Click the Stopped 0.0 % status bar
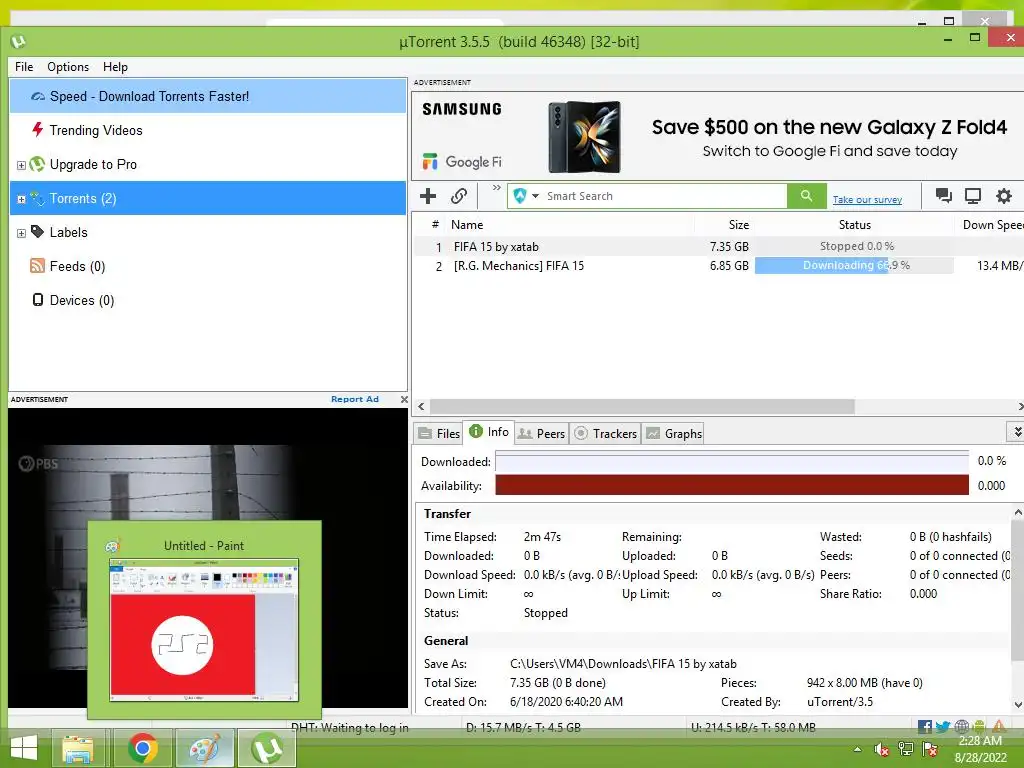This screenshot has height=768, width=1024. pyautogui.click(x=854, y=246)
